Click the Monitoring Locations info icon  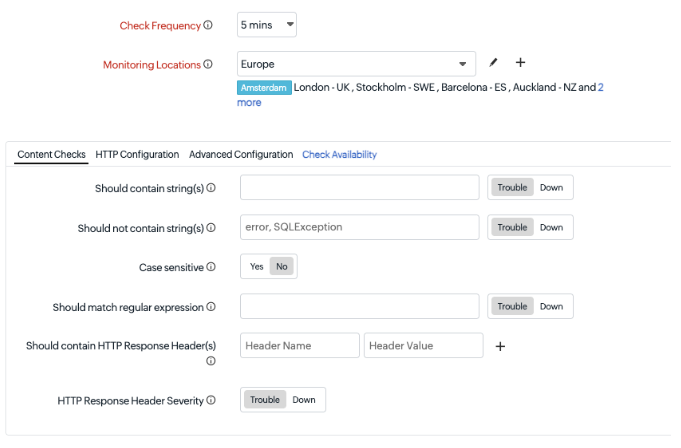208,64
